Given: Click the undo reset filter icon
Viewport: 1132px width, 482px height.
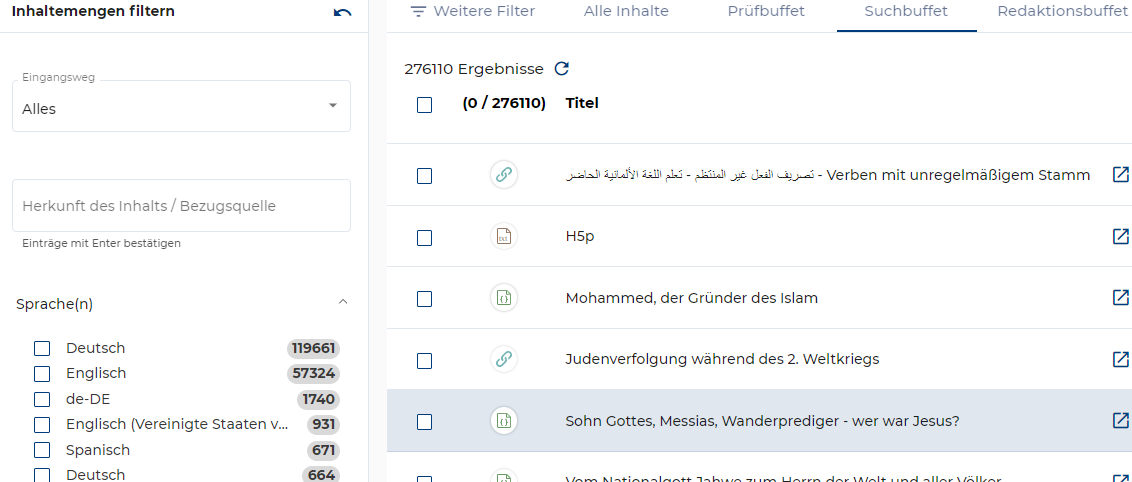Looking at the screenshot, I should coord(342,13).
